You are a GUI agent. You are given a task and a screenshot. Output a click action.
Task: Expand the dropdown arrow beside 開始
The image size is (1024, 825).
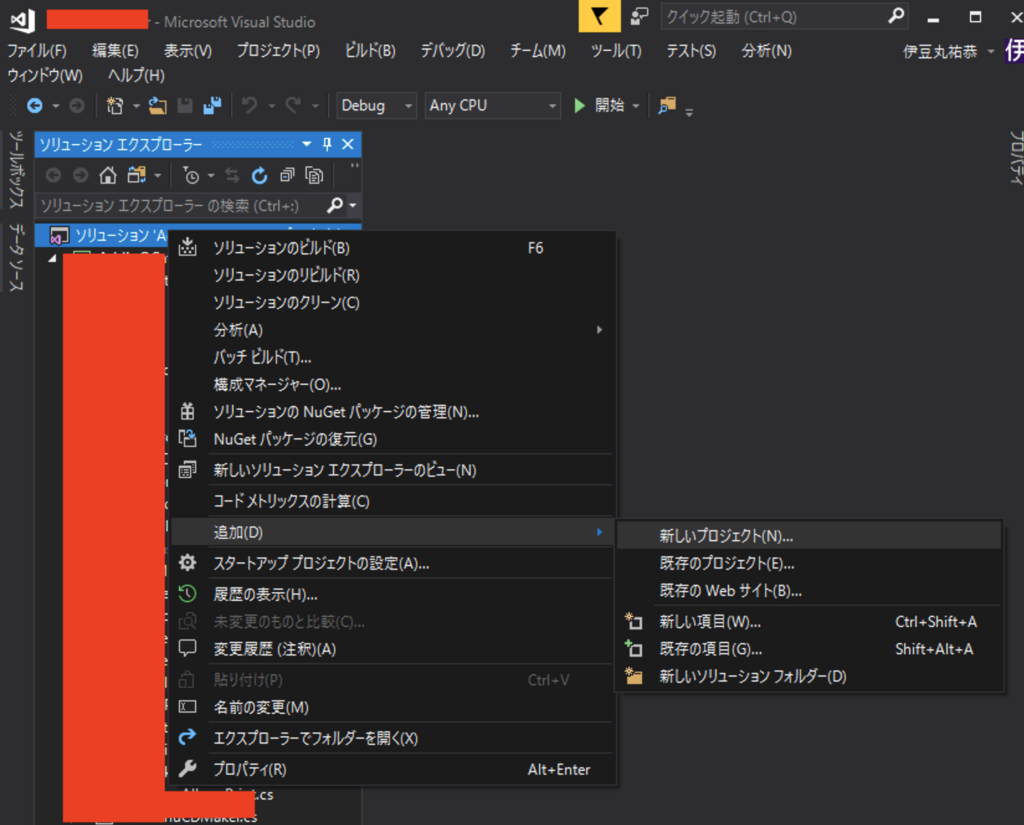click(x=634, y=104)
